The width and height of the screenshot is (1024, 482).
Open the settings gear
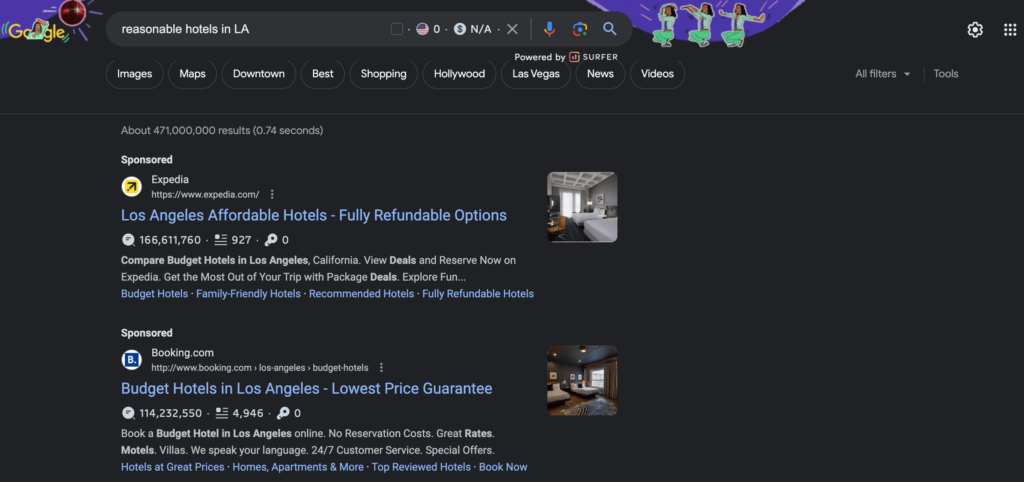pos(975,30)
